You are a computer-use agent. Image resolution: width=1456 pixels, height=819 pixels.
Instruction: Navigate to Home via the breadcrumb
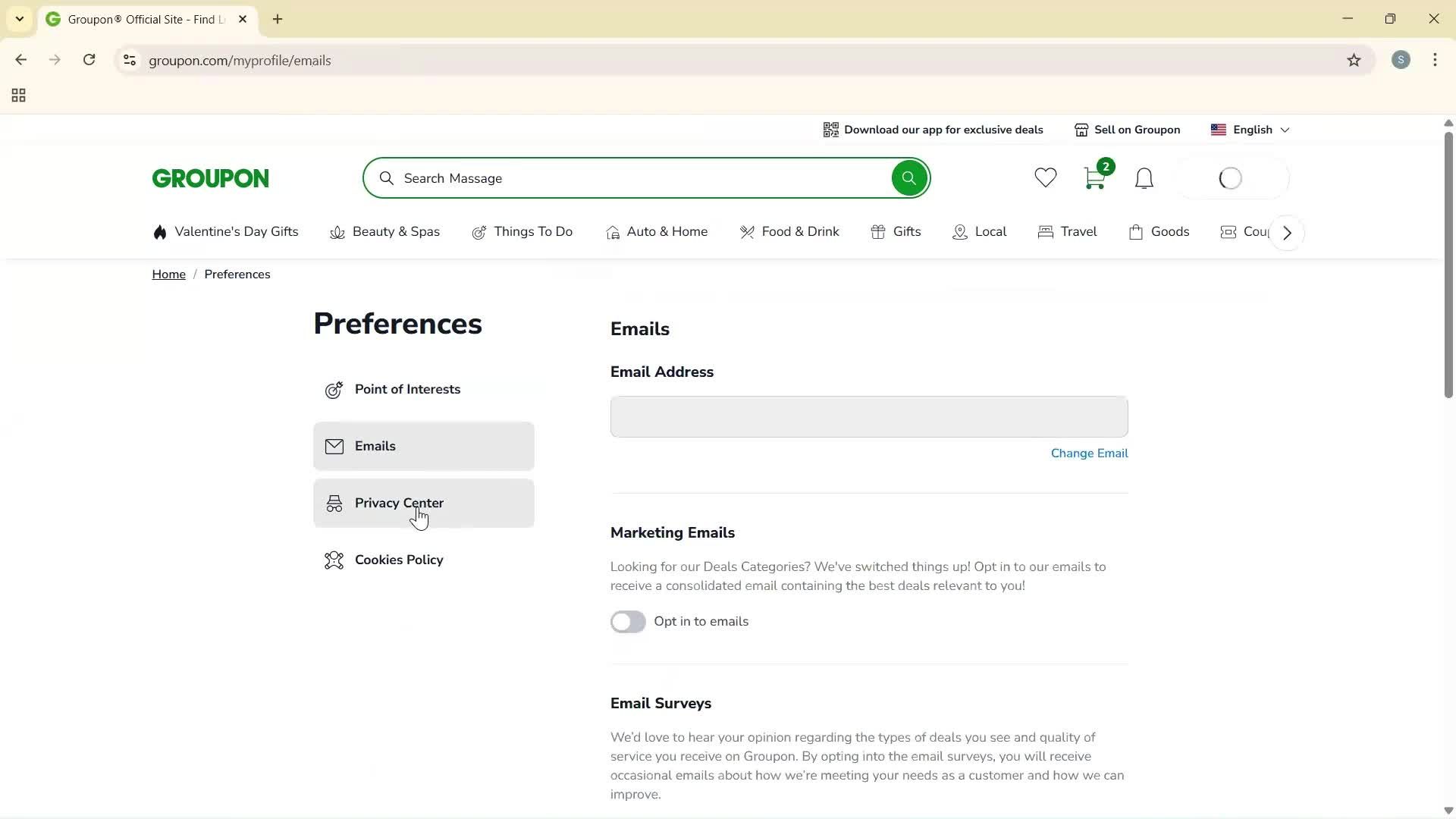[168, 274]
